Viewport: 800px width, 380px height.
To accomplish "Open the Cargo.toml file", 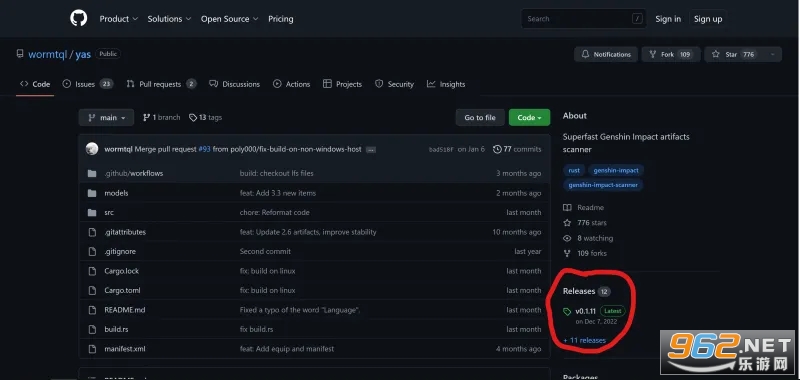I will pyautogui.click(x=122, y=290).
